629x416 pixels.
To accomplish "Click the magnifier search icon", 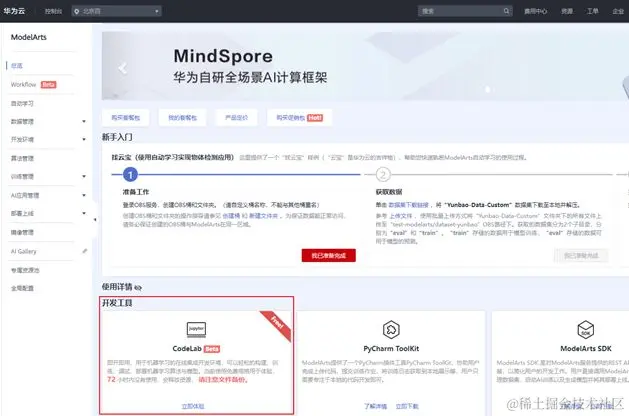I will tap(507, 11).
